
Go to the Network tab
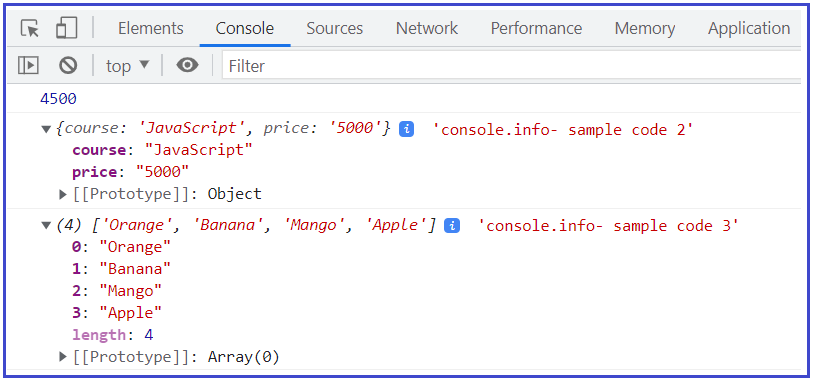(427, 28)
